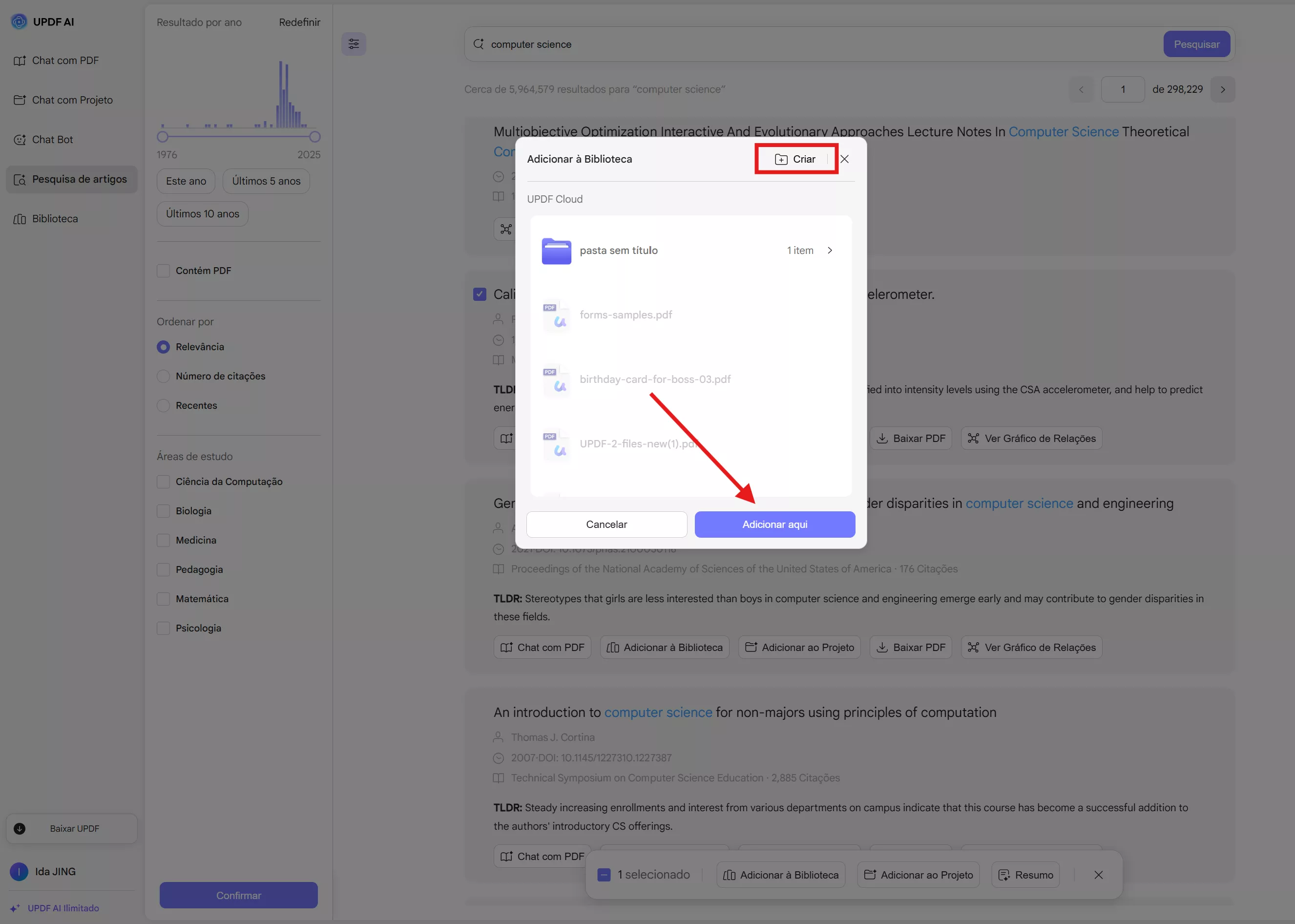Click forms-samples.pdf file entry
This screenshot has width=1295, height=924.
point(690,315)
